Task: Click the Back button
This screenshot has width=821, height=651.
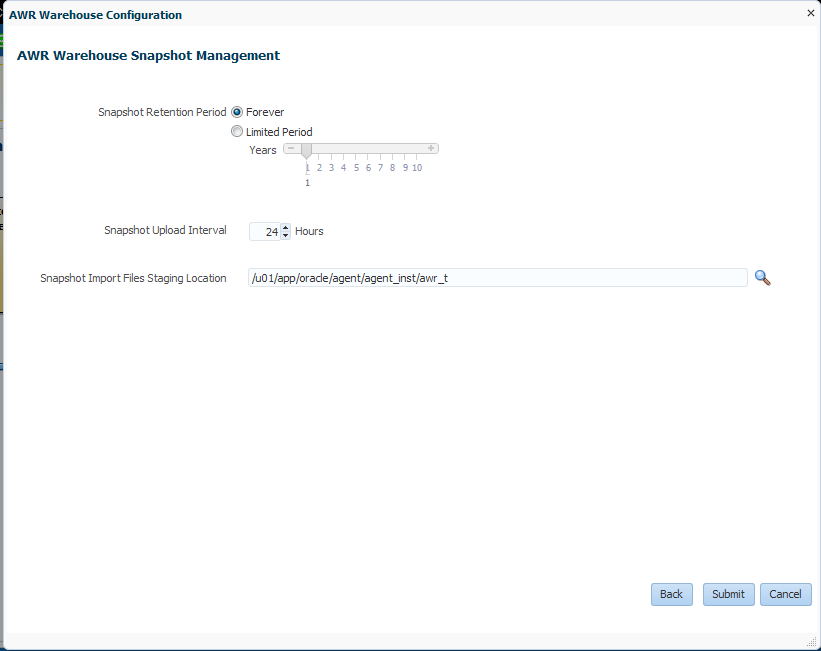Action: coord(672,594)
